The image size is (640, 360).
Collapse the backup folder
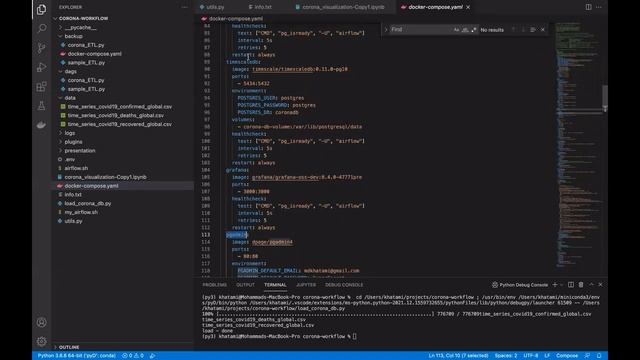click(73, 36)
